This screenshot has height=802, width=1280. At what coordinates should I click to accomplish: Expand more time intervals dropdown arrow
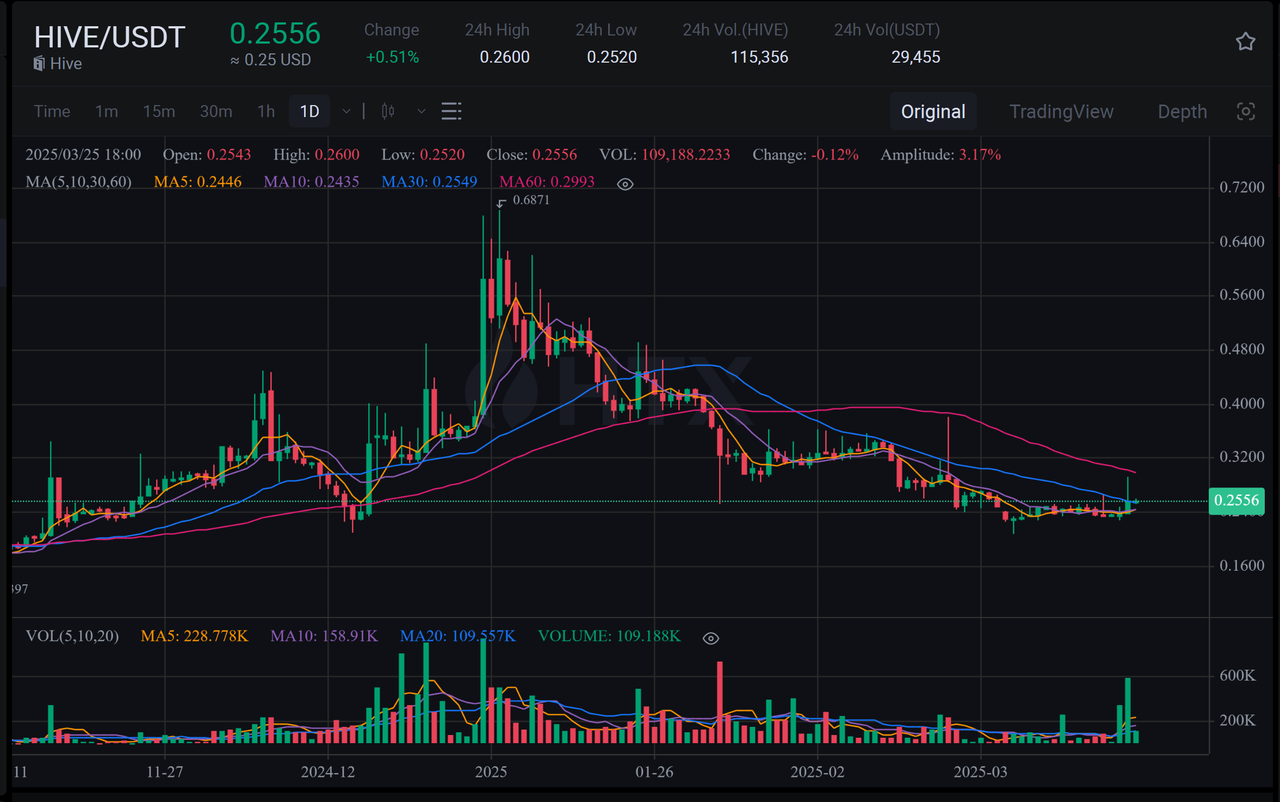[x=346, y=111]
